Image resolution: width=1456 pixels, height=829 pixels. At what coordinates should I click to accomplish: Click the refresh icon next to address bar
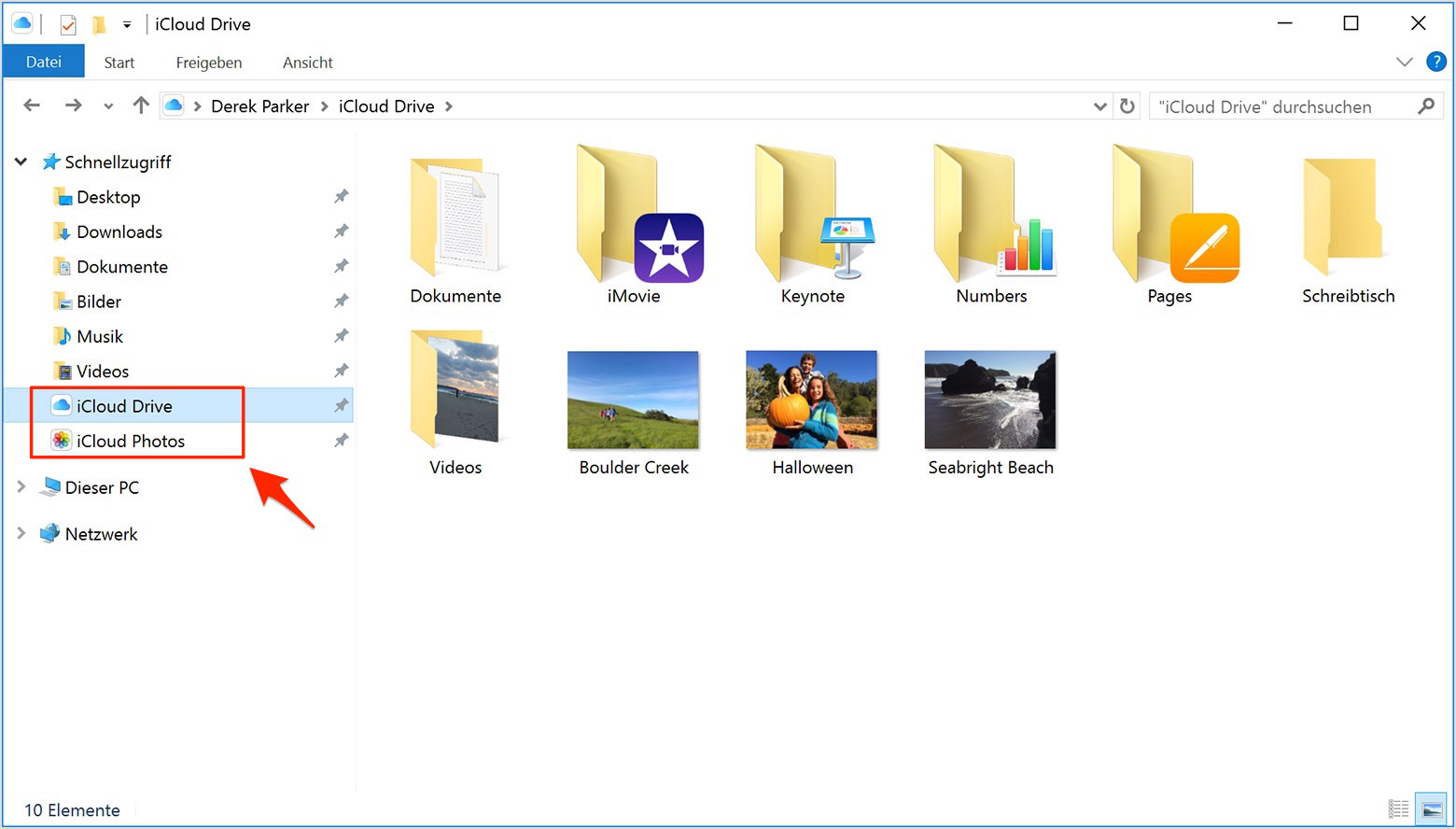[1127, 105]
